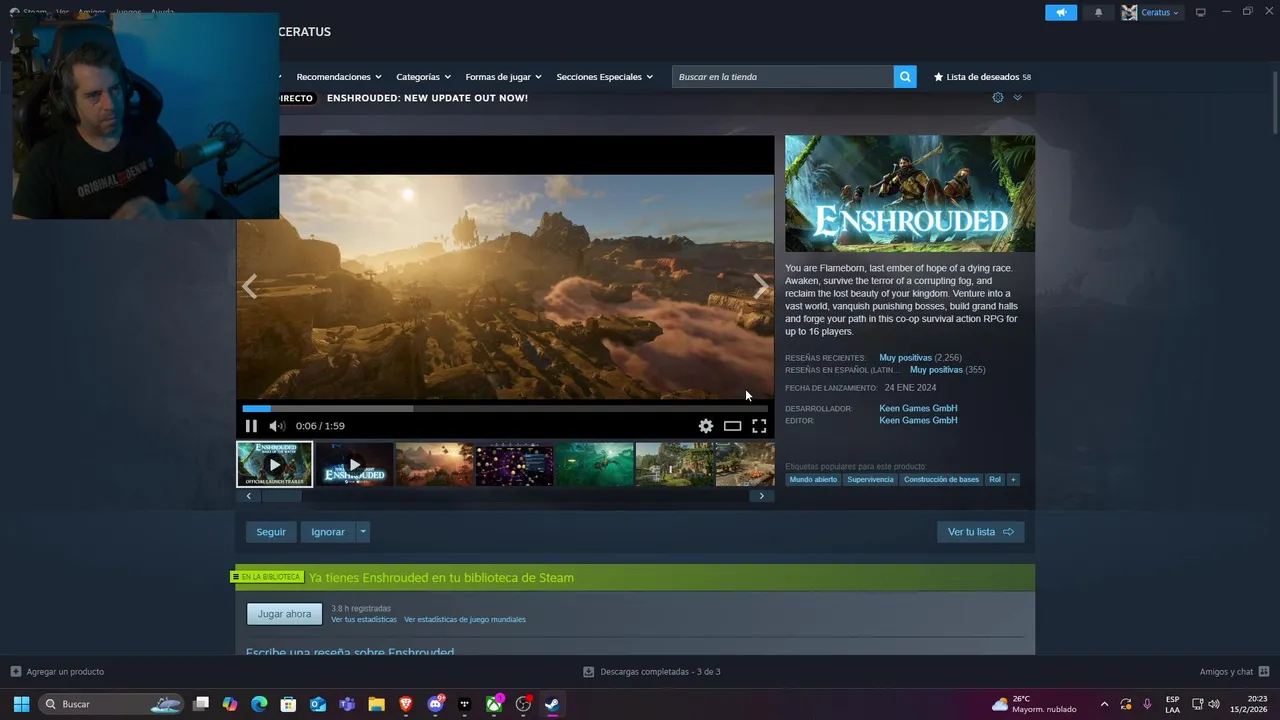This screenshot has width=1280, height=720.
Task: Expand Formas de jugar menu
Action: click(503, 77)
